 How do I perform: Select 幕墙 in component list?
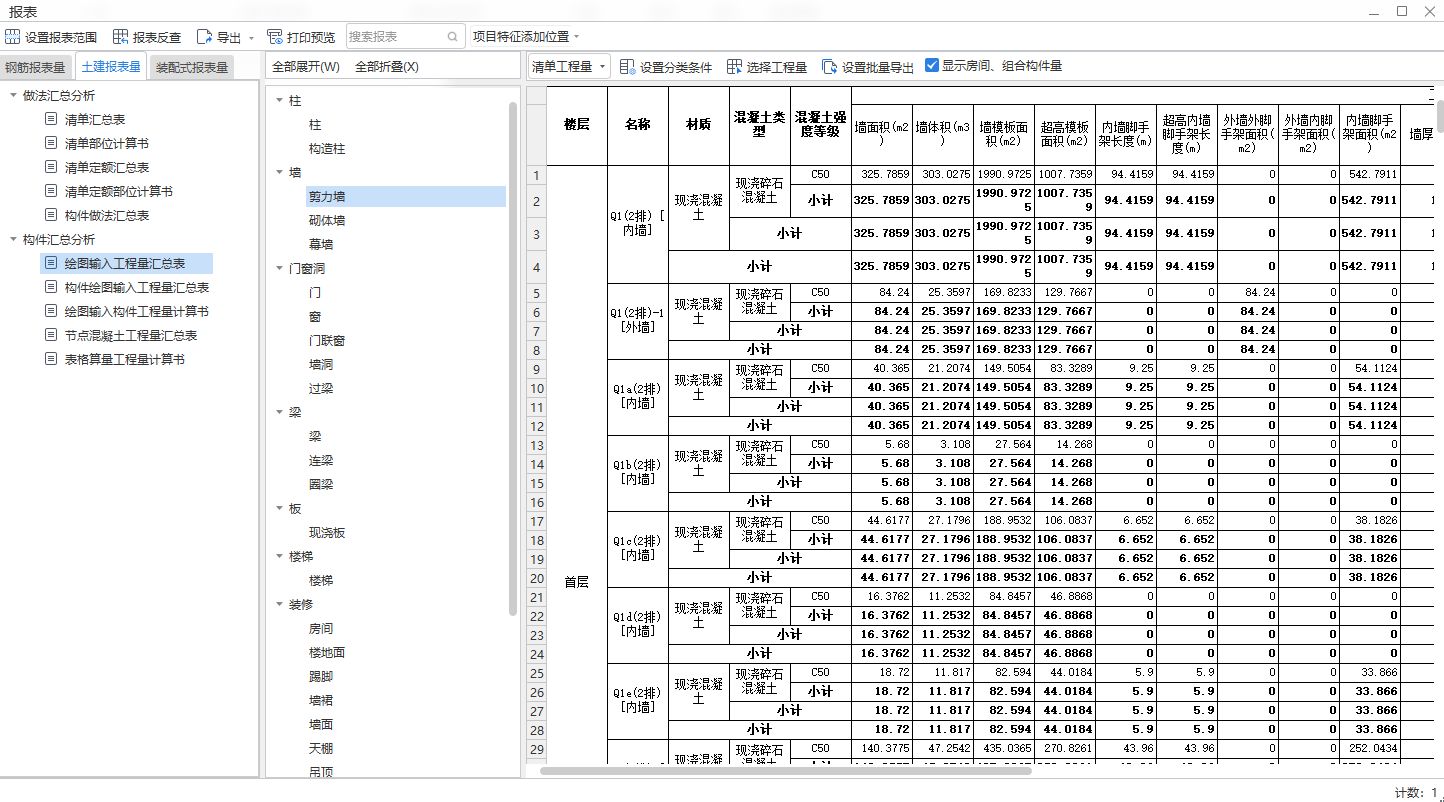pos(321,244)
